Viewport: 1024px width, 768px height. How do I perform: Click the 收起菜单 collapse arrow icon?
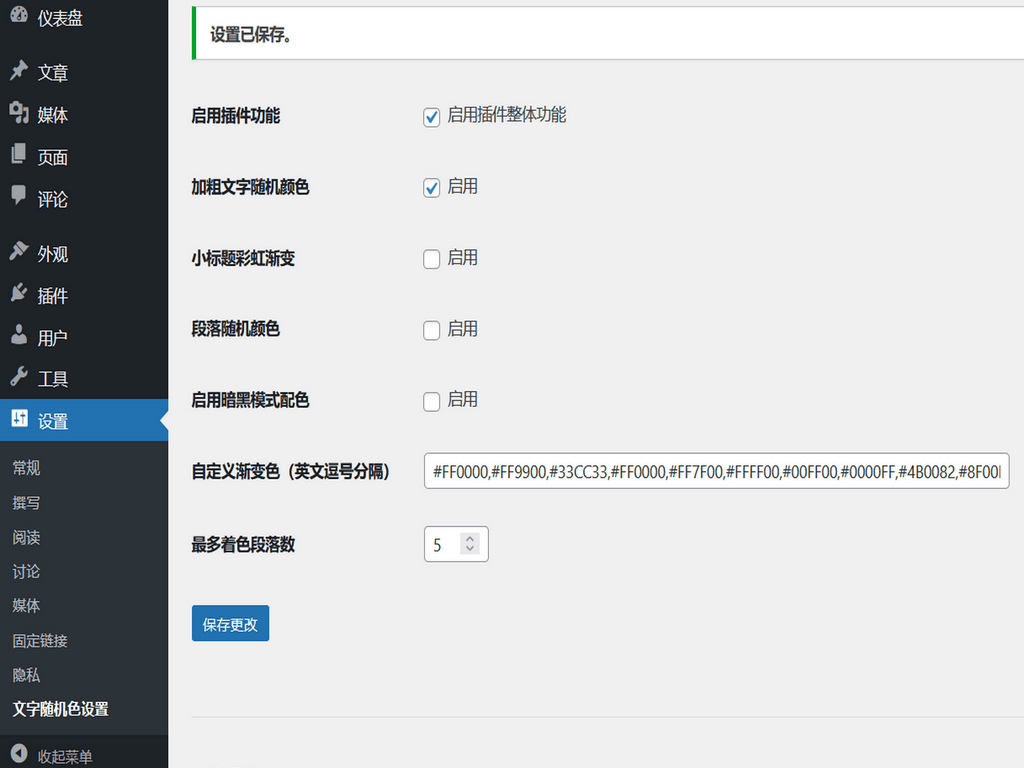19,754
